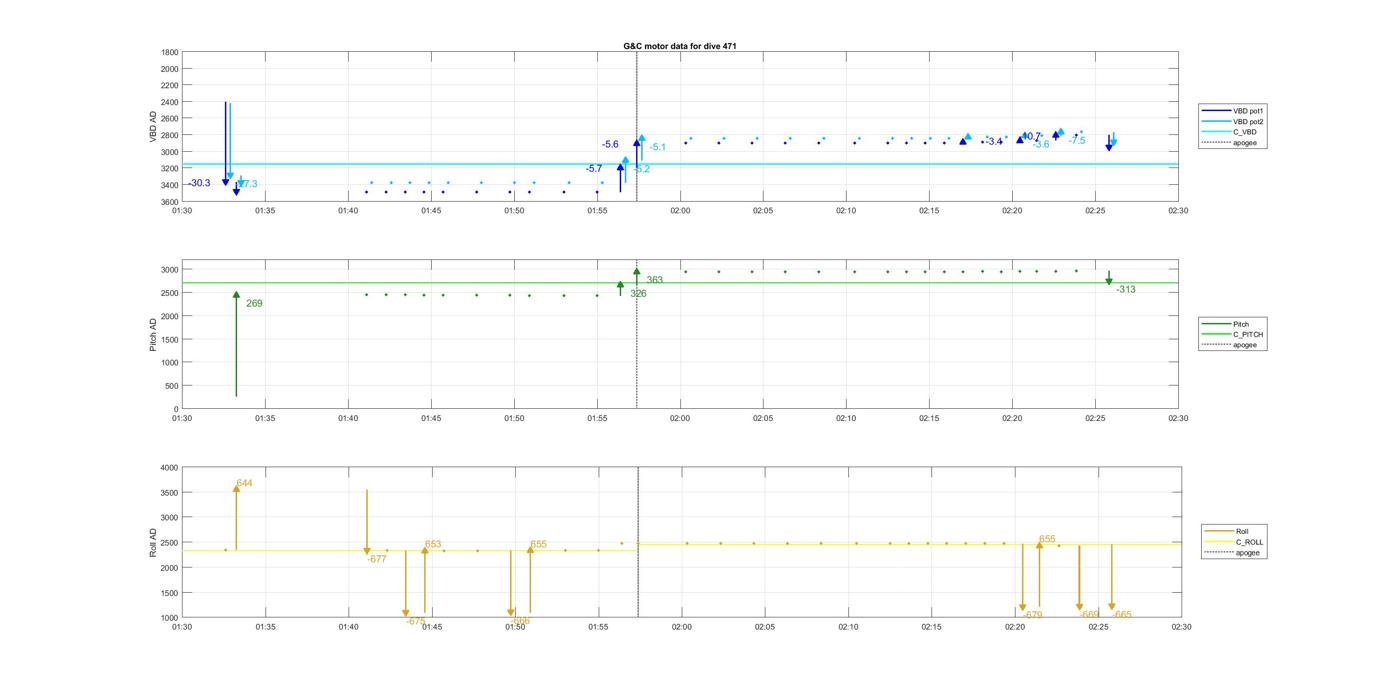Click the '2500' tick on Pitch axis
The height and width of the screenshot is (693, 1400).
(170, 293)
